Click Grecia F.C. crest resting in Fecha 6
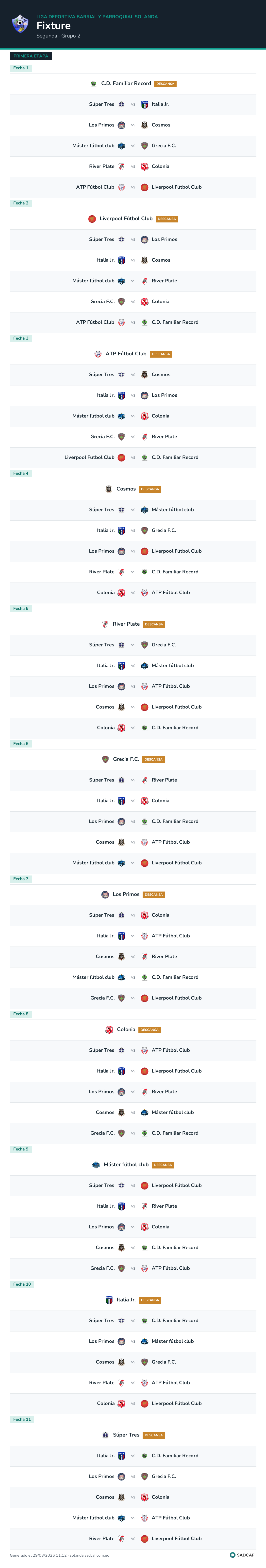 tap(105, 759)
